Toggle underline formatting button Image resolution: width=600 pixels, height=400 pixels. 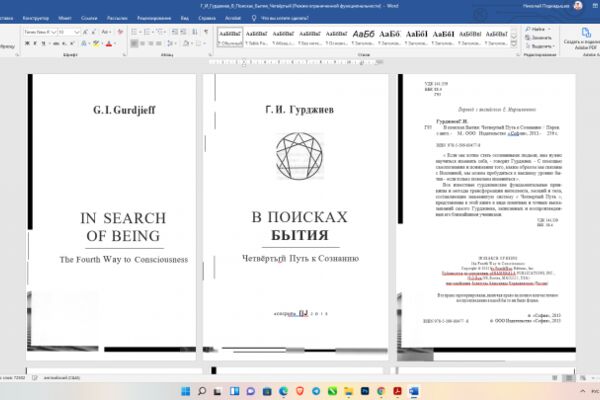tap(43, 44)
